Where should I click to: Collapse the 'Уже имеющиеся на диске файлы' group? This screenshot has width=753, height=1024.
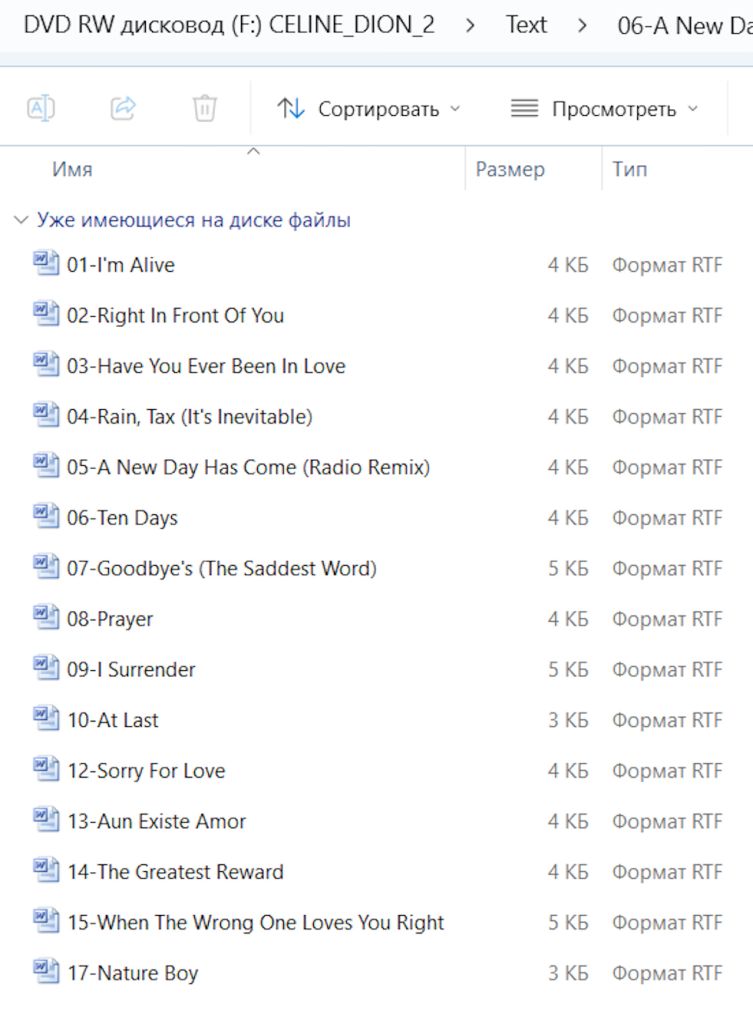click(x=21, y=220)
